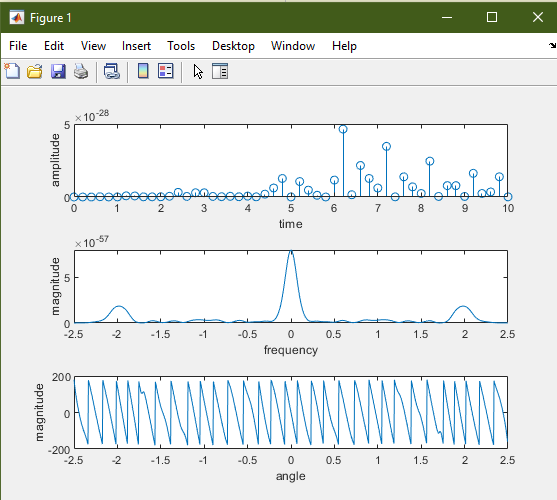Open the File menu

click(x=18, y=46)
